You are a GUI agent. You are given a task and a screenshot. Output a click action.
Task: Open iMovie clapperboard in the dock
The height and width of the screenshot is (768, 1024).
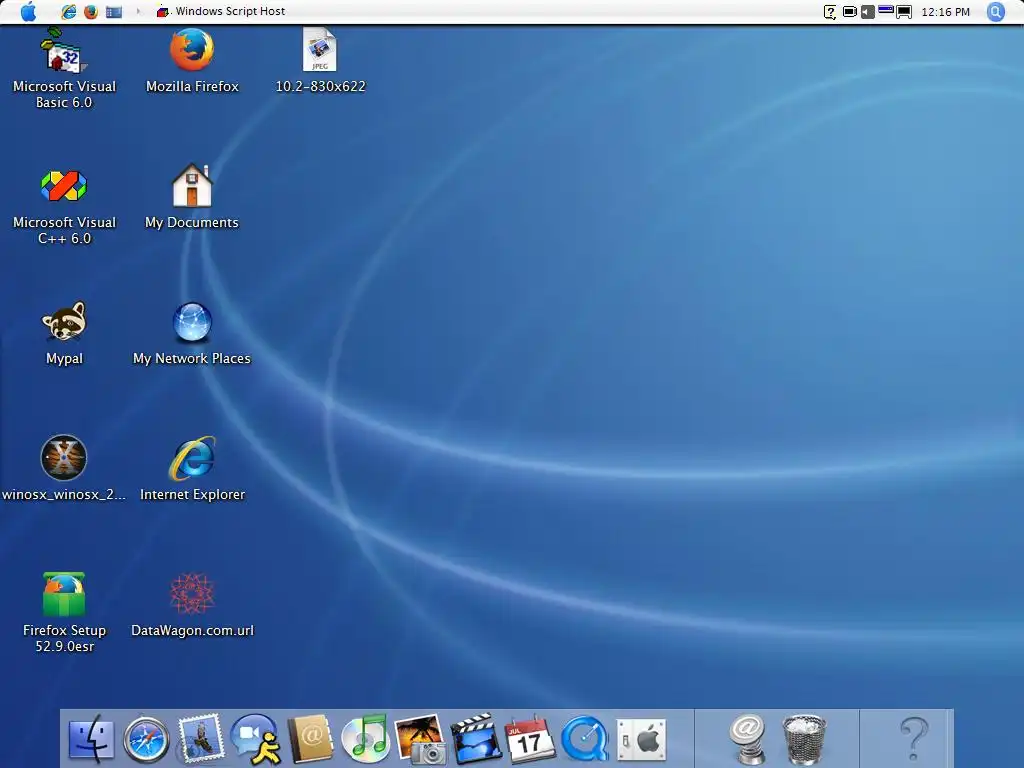pyautogui.click(x=475, y=739)
